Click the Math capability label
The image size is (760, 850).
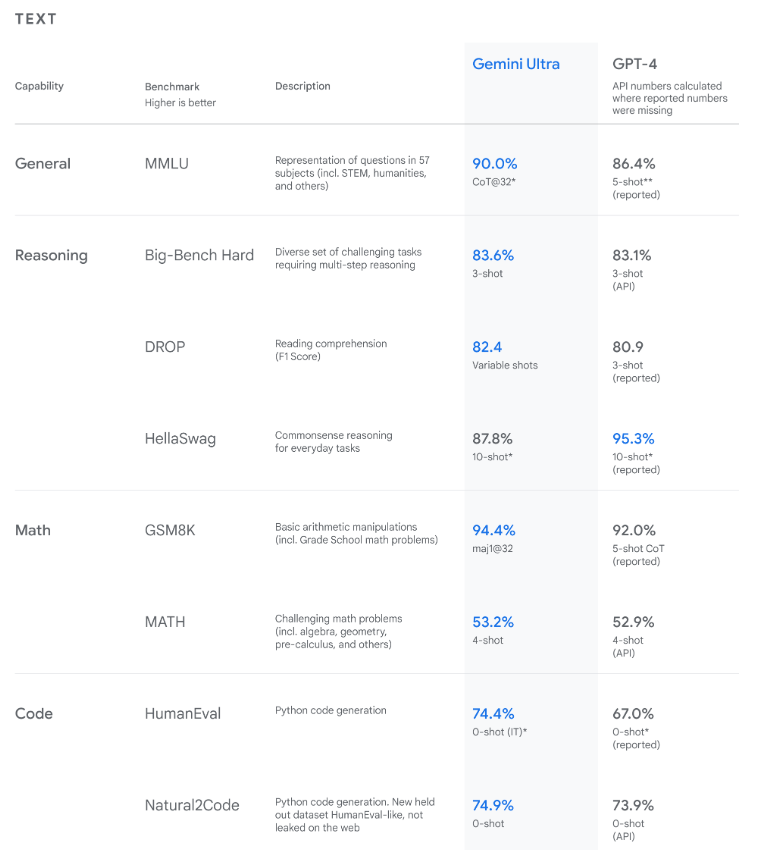[x=33, y=530]
